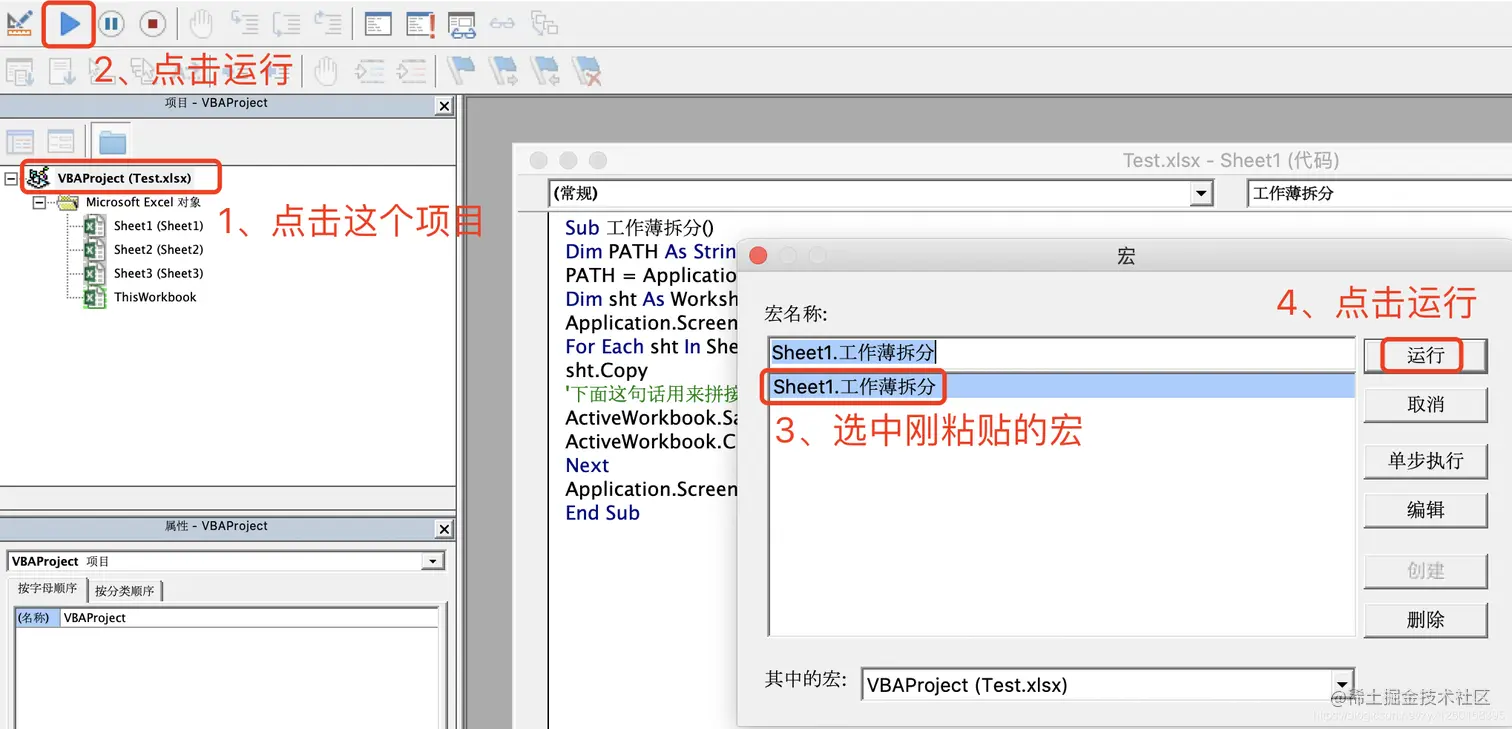Click the Quick Watch glasses icon
The width and height of the screenshot is (1512, 729).
(x=502, y=23)
